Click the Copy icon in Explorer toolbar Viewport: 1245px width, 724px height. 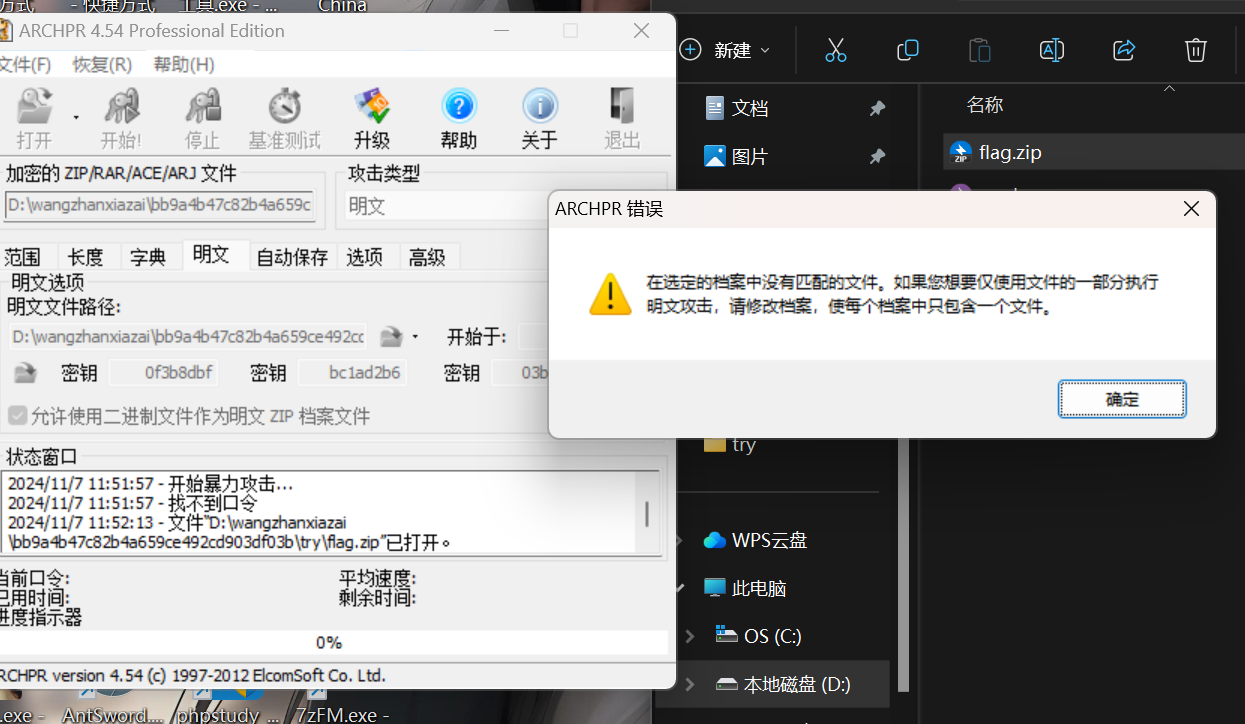pos(908,50)
